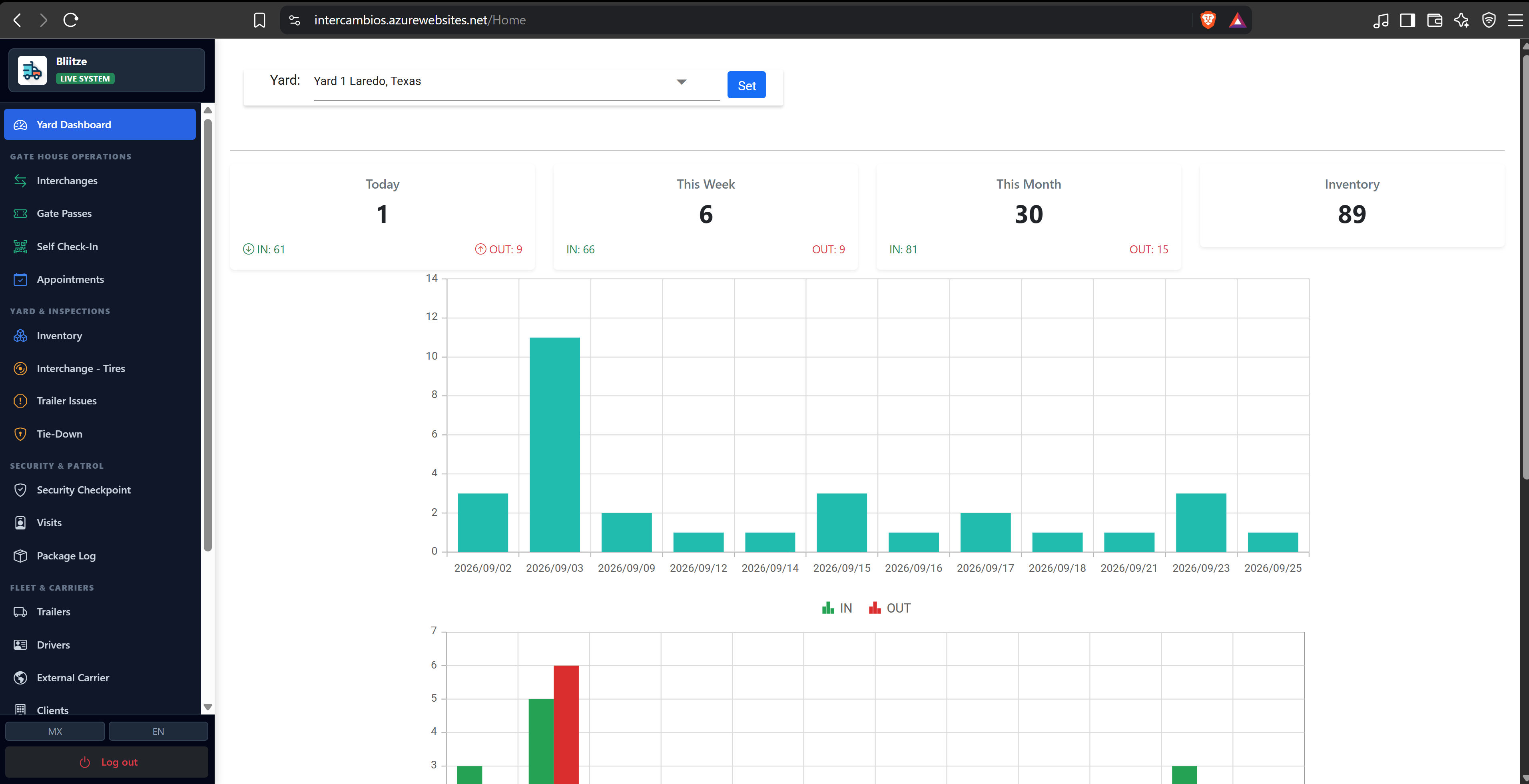Image resolution: width=1529 pixels, height=784 pixels.
Task: Click the Inventory boxes icon
Action: pos(20,336)
